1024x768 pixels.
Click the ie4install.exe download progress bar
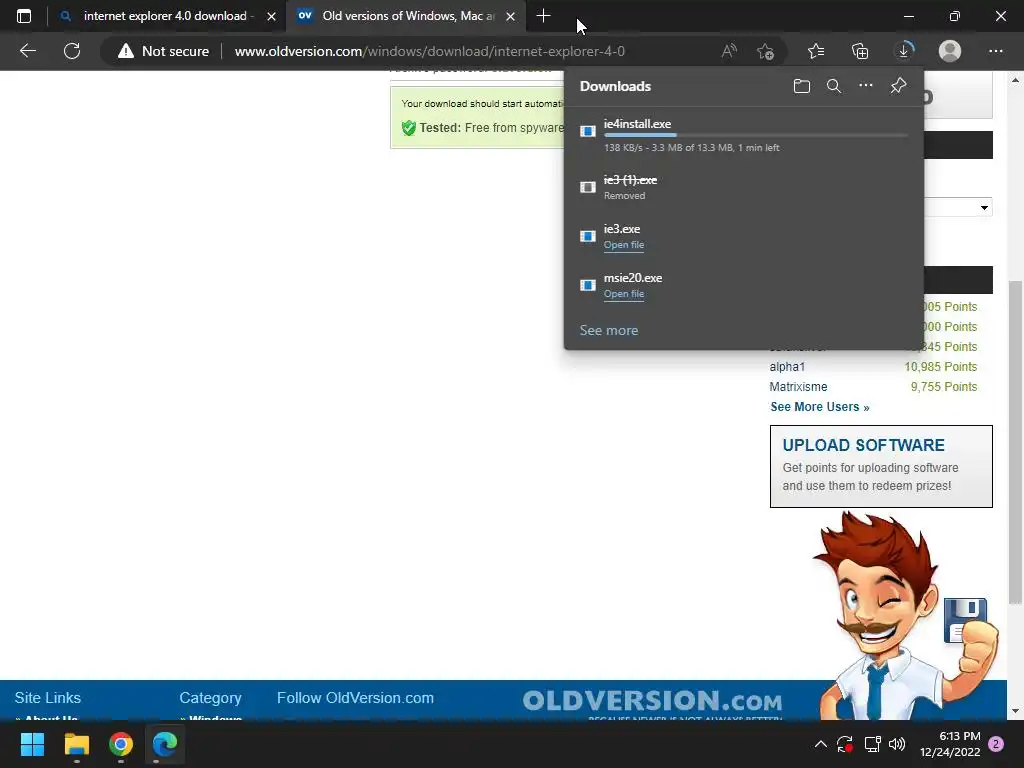755,135
